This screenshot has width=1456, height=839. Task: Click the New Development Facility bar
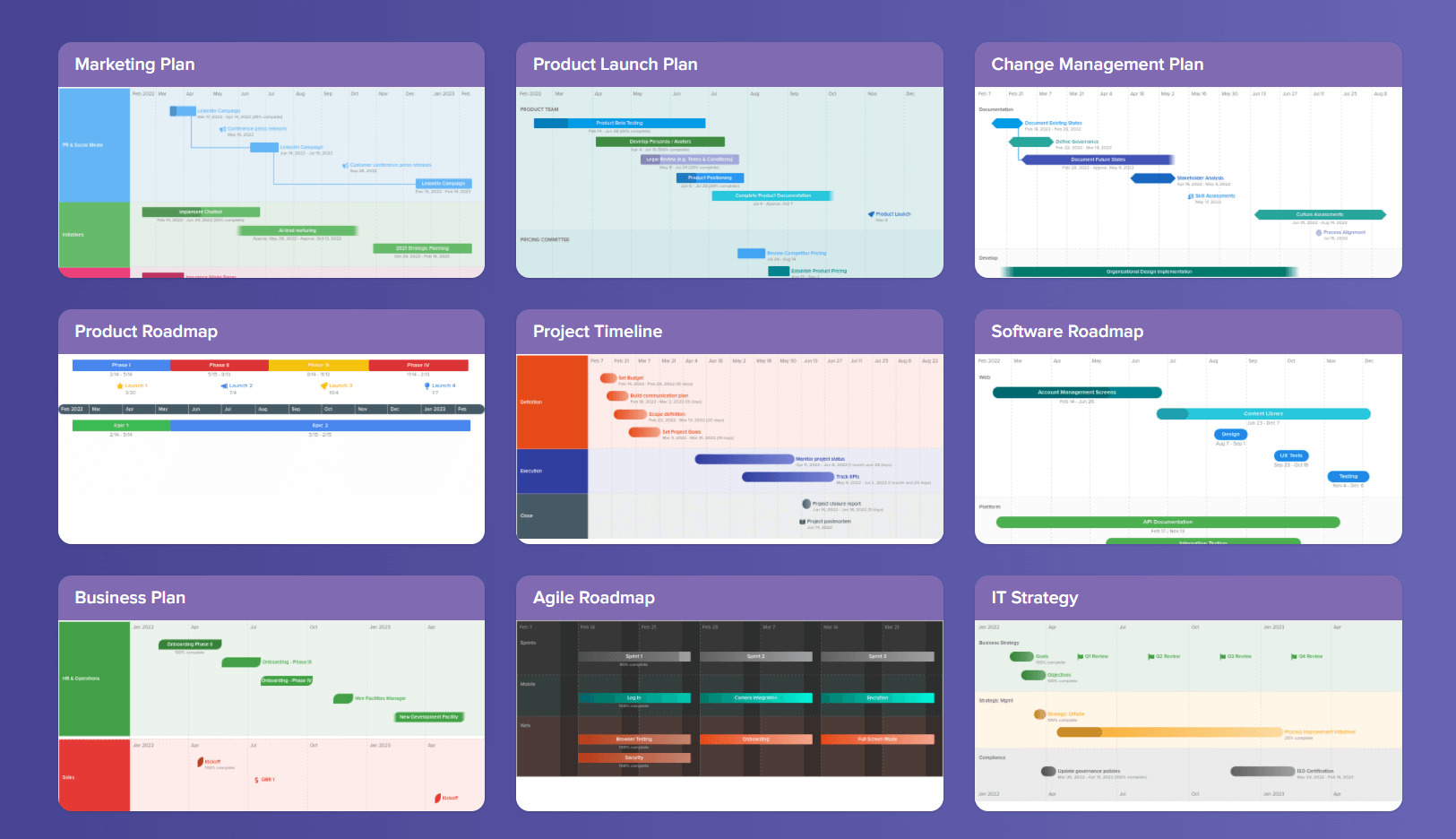[429, 717]
